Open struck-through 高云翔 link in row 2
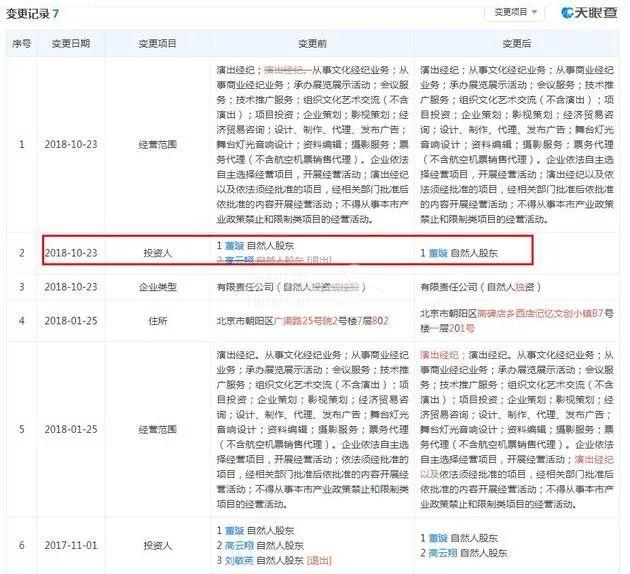The width and height of the screenshot is (630, 574). coord(239,260)
